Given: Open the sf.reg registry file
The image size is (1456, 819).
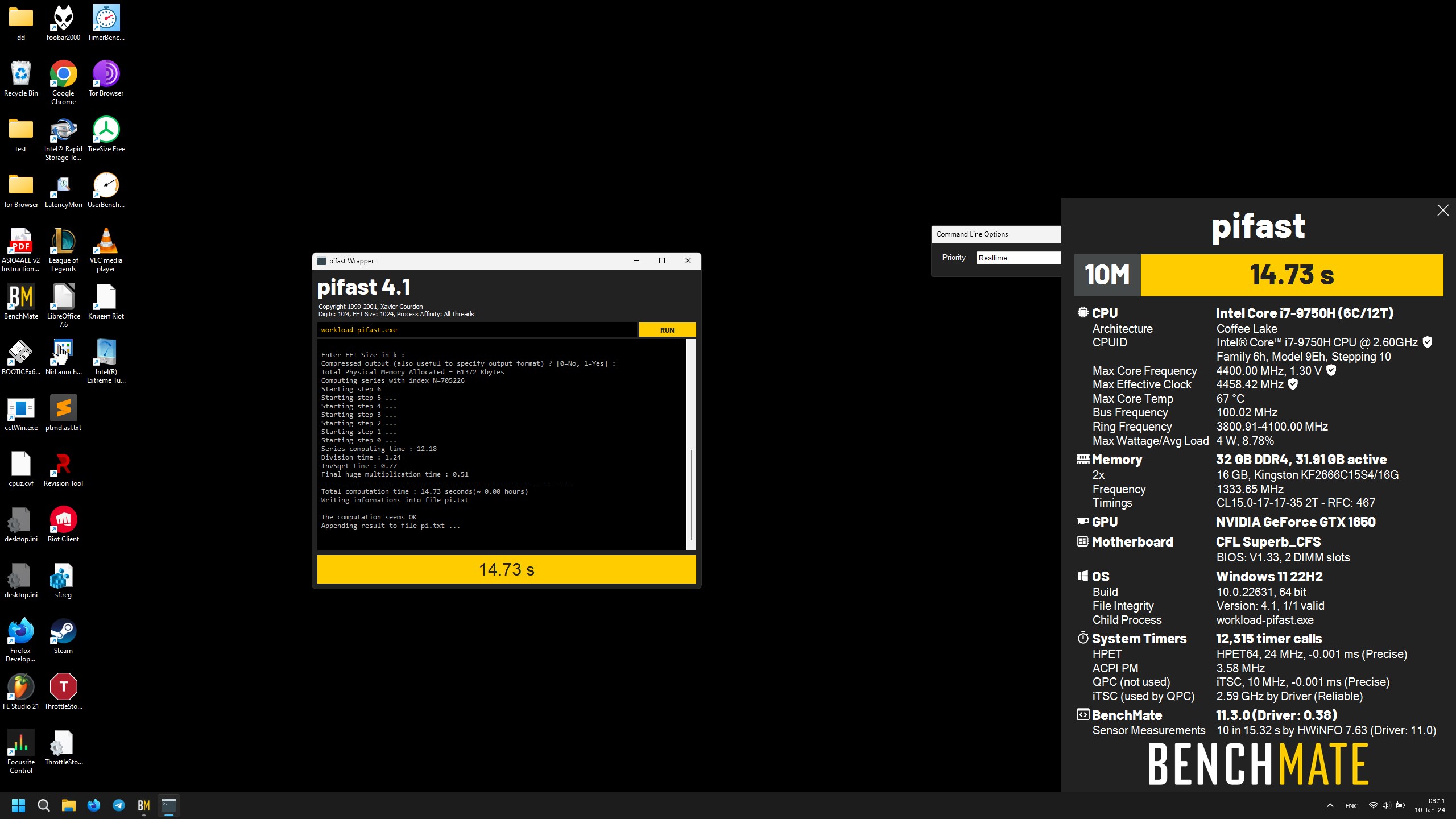Looking at the screenshot, I should click(63, 580).
